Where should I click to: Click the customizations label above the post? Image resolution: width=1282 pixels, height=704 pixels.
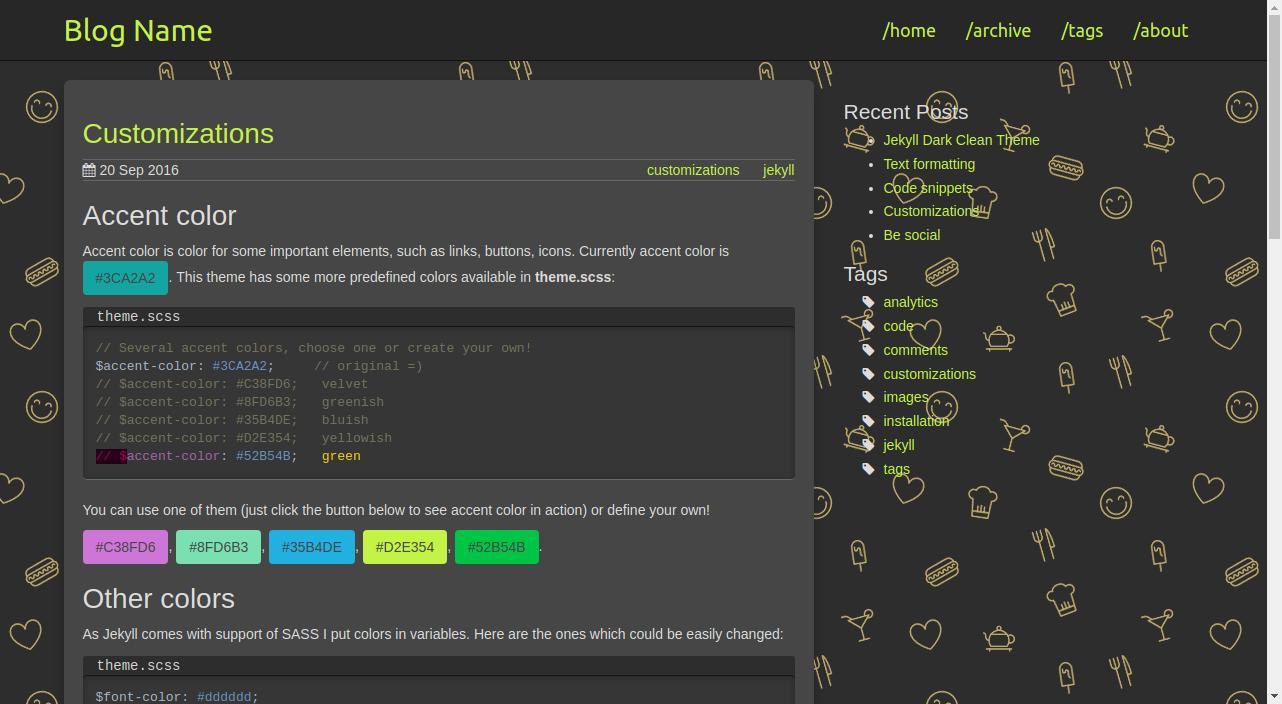pos(692,170)
